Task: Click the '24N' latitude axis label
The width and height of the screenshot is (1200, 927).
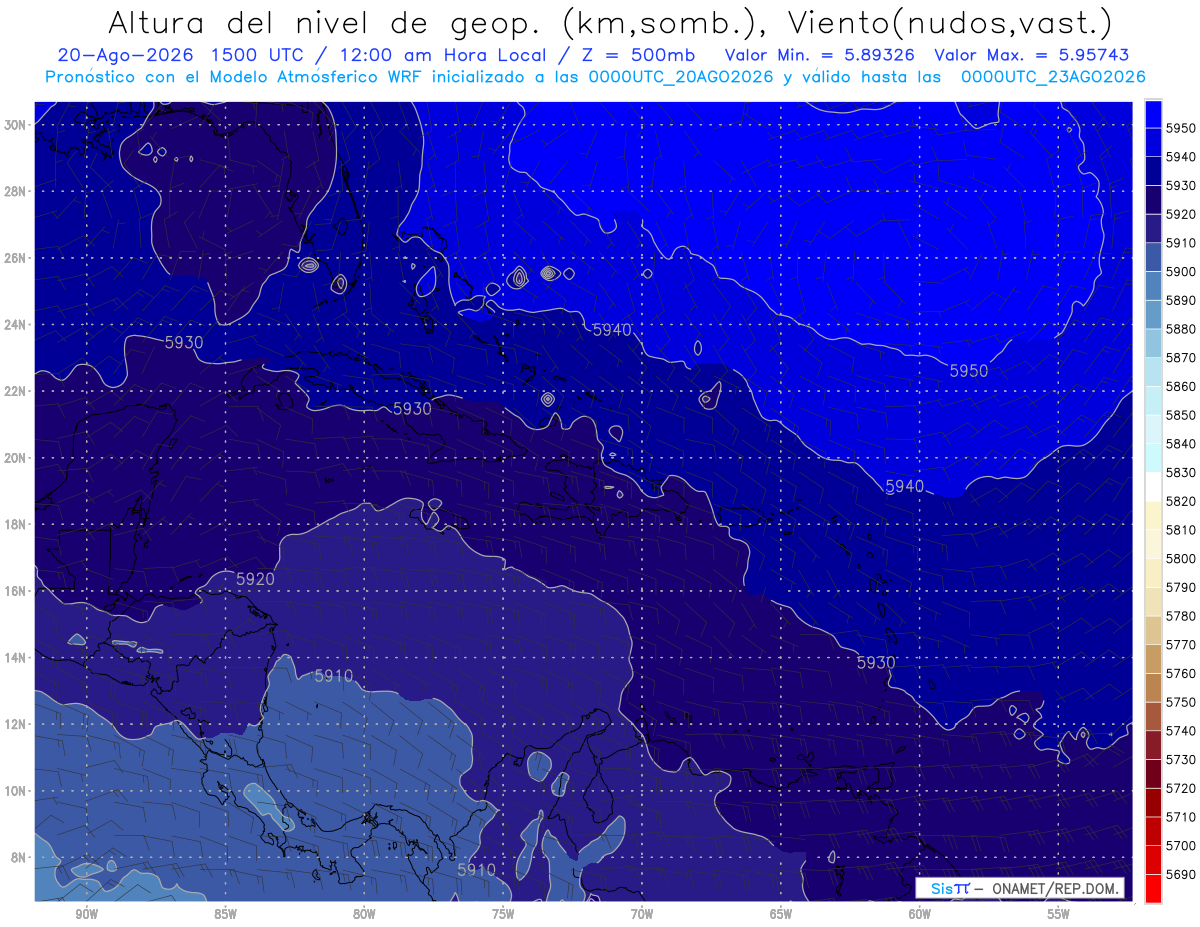Action: (x=17, y=324)
